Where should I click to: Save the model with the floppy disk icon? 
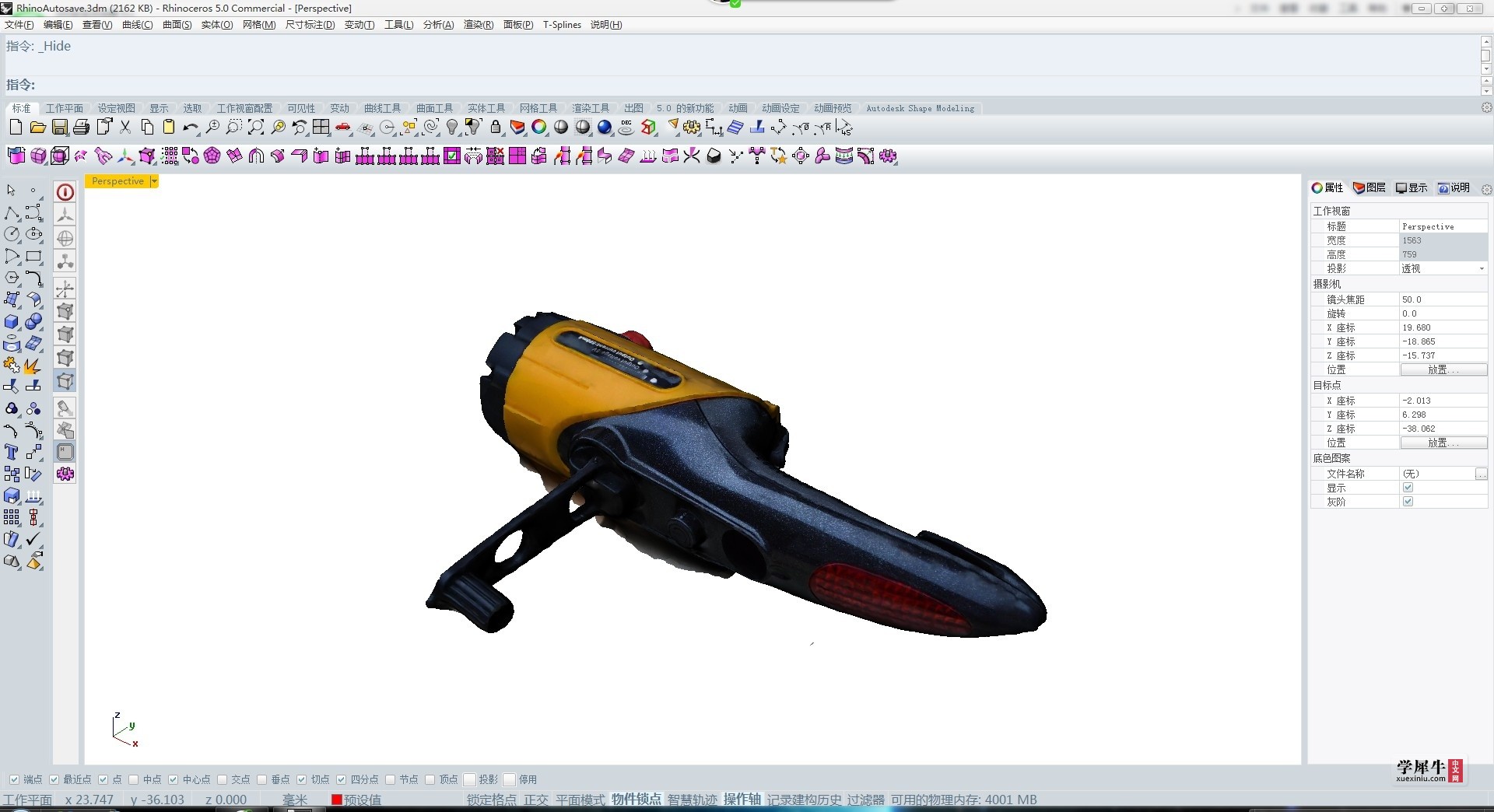coord(59,128)
